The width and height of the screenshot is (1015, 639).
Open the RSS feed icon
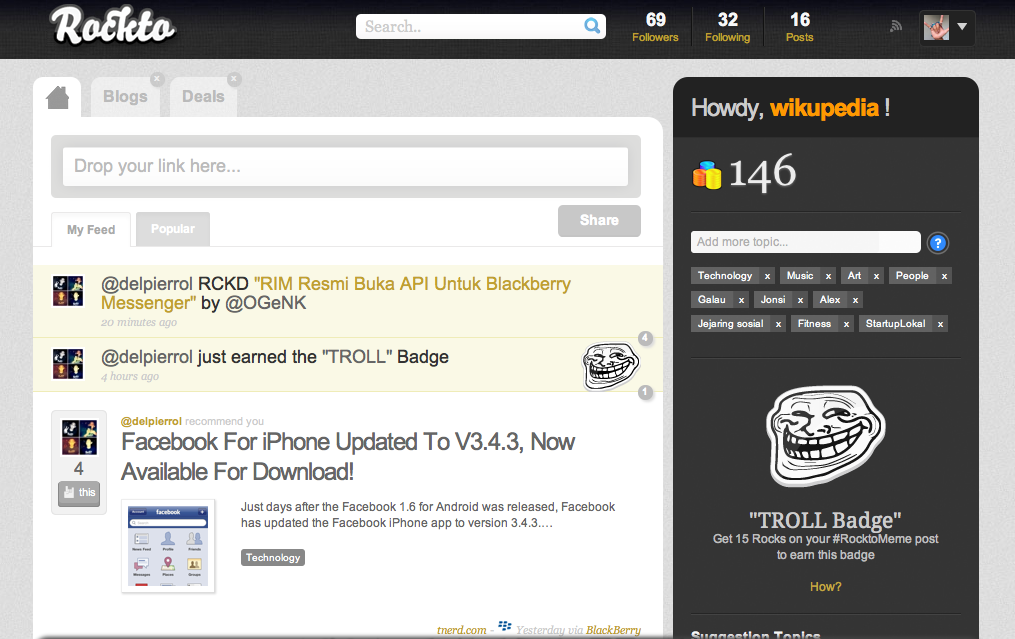pyautogui.click(x=896, y=26)
